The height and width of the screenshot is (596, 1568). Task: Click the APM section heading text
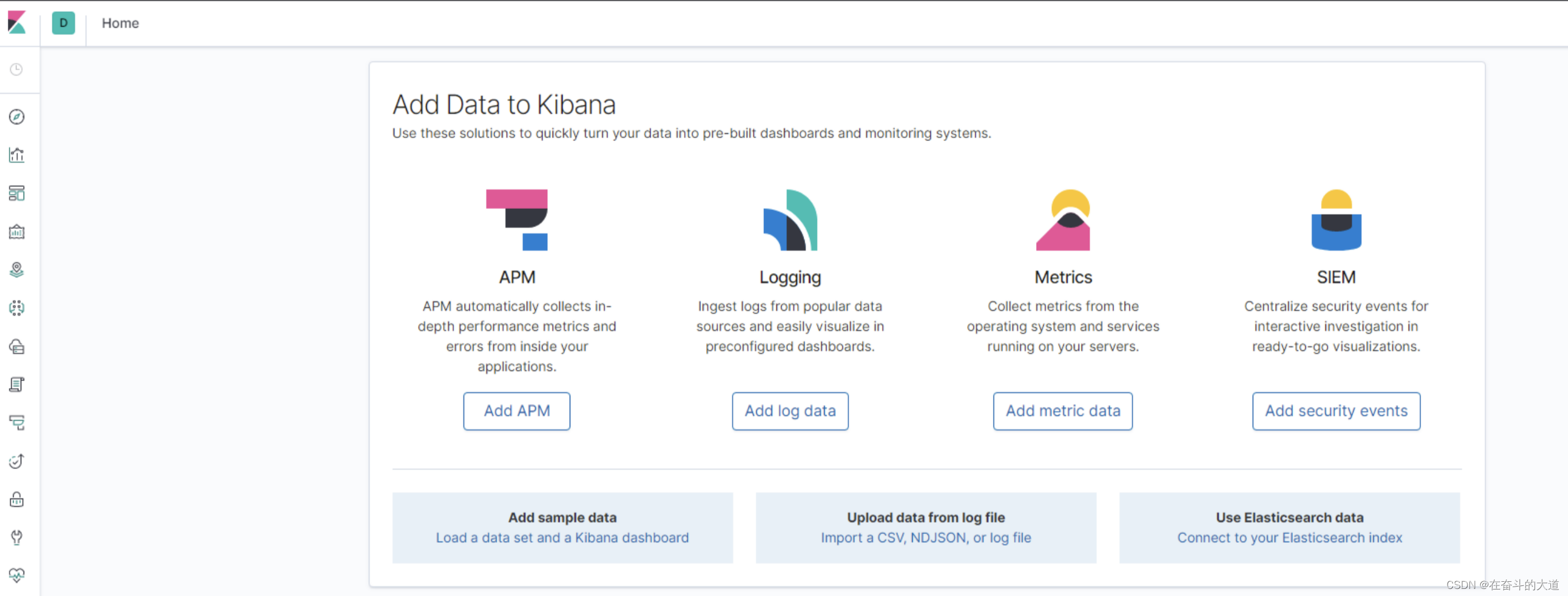[x=517, y=277]
